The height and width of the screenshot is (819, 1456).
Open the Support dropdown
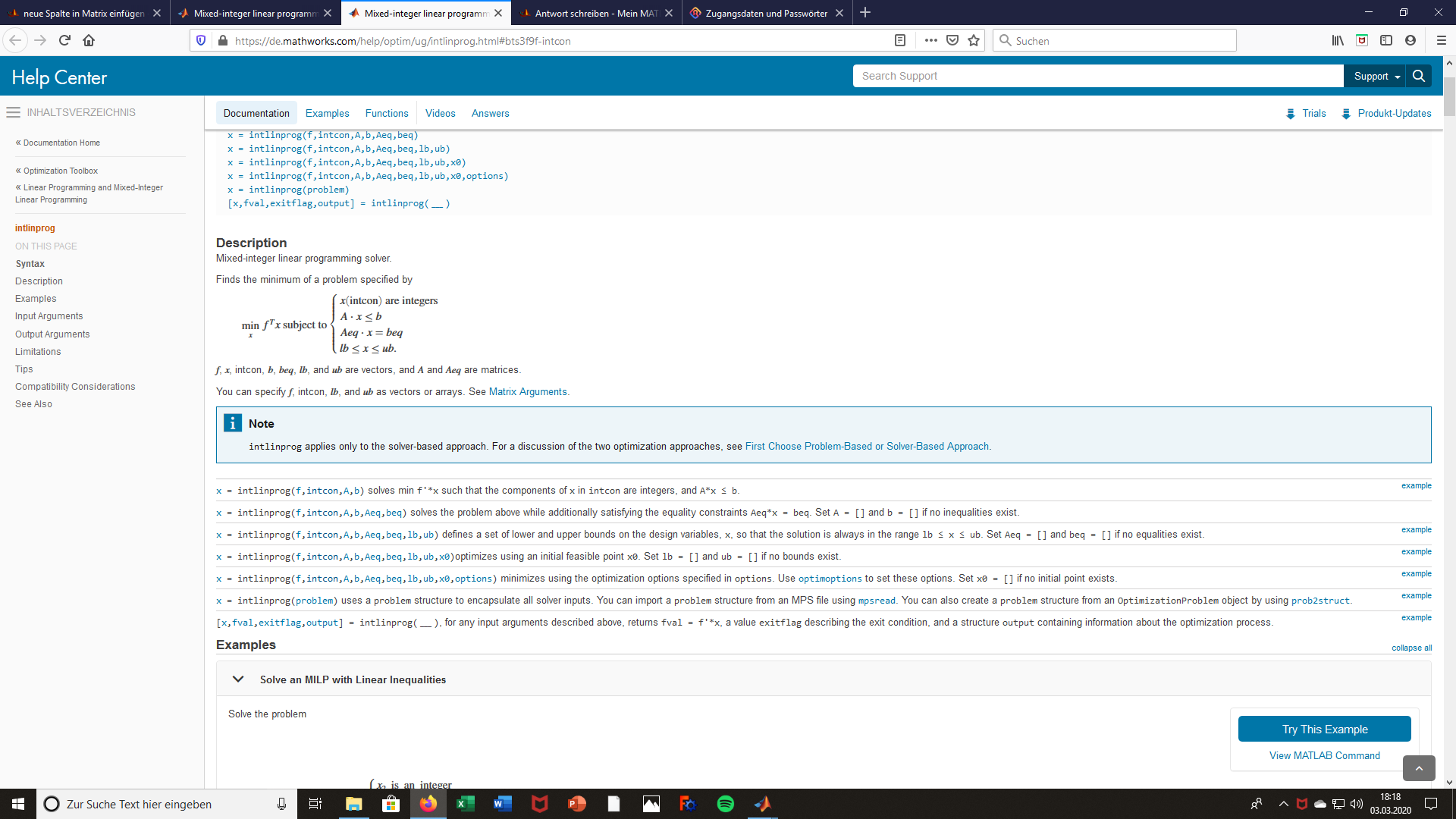(x=1376, y=76)
